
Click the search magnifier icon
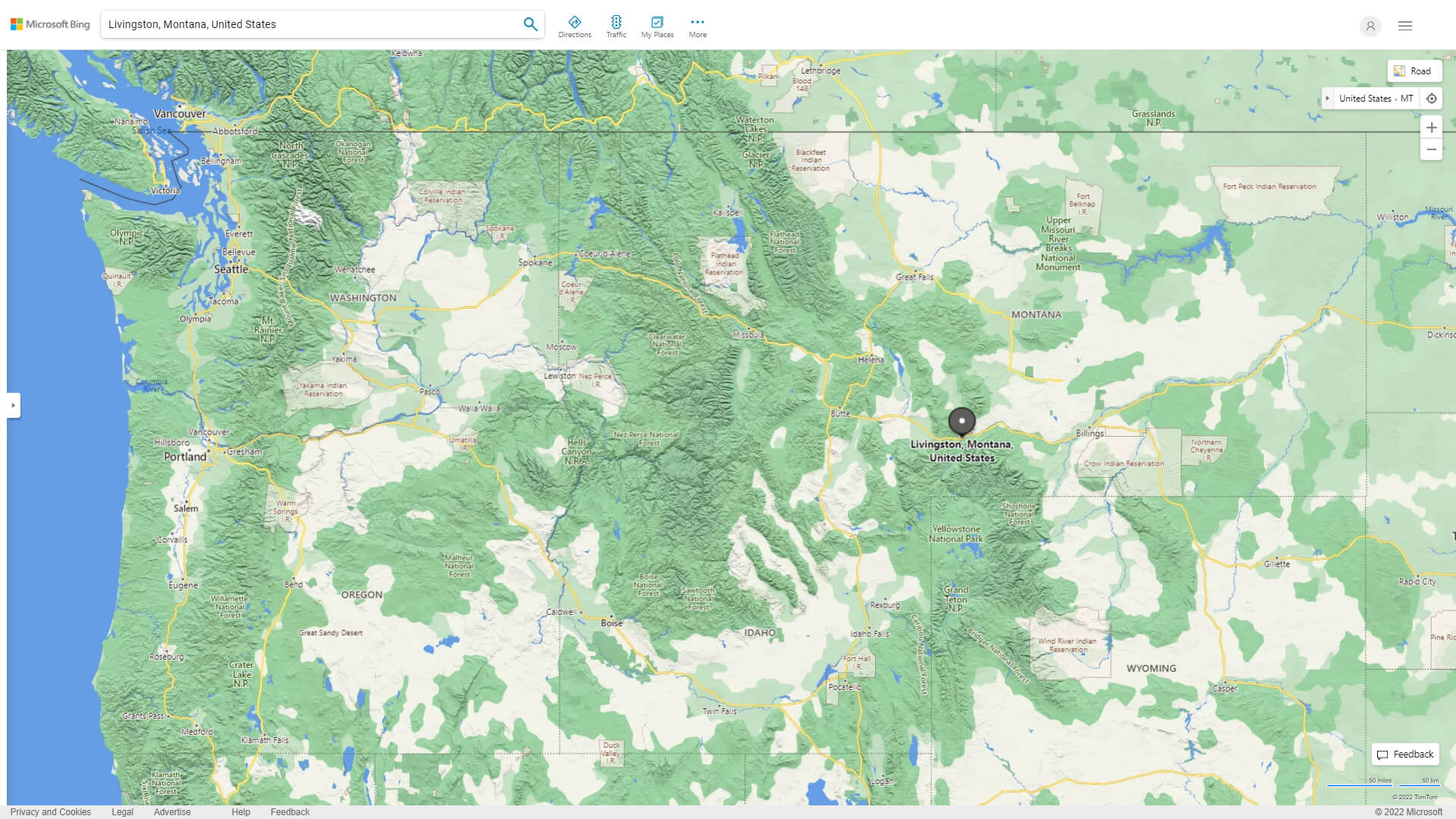[530, 24]
